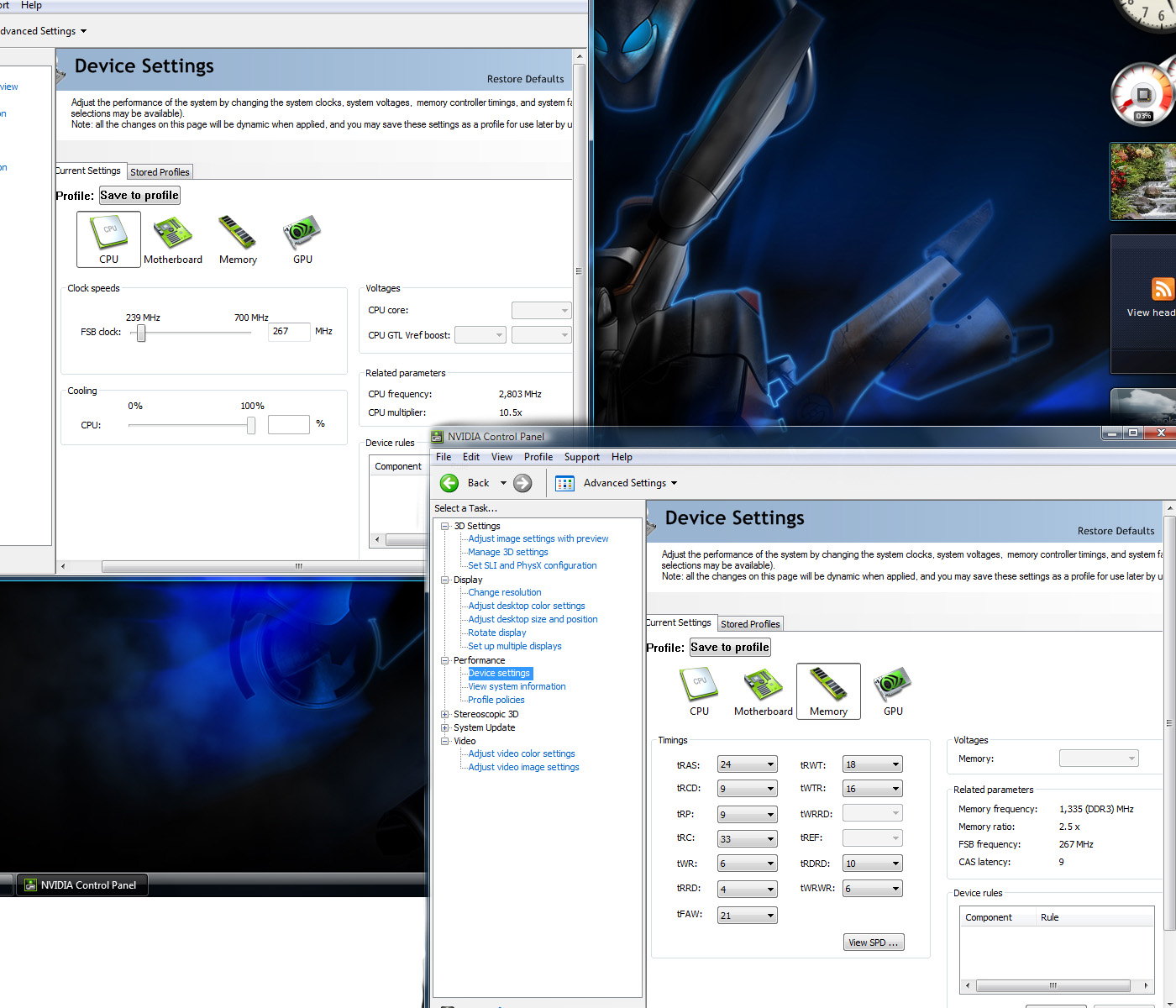Image resolution: width=1176 pixels, height=1008 pixels.
Task: Open the Support menu
Action: (582, 457)
